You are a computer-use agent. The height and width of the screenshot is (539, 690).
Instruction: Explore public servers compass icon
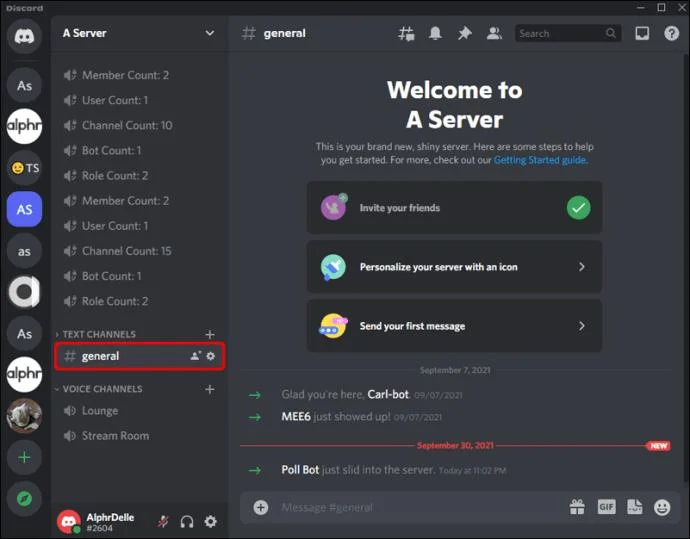tap(24, 499)
